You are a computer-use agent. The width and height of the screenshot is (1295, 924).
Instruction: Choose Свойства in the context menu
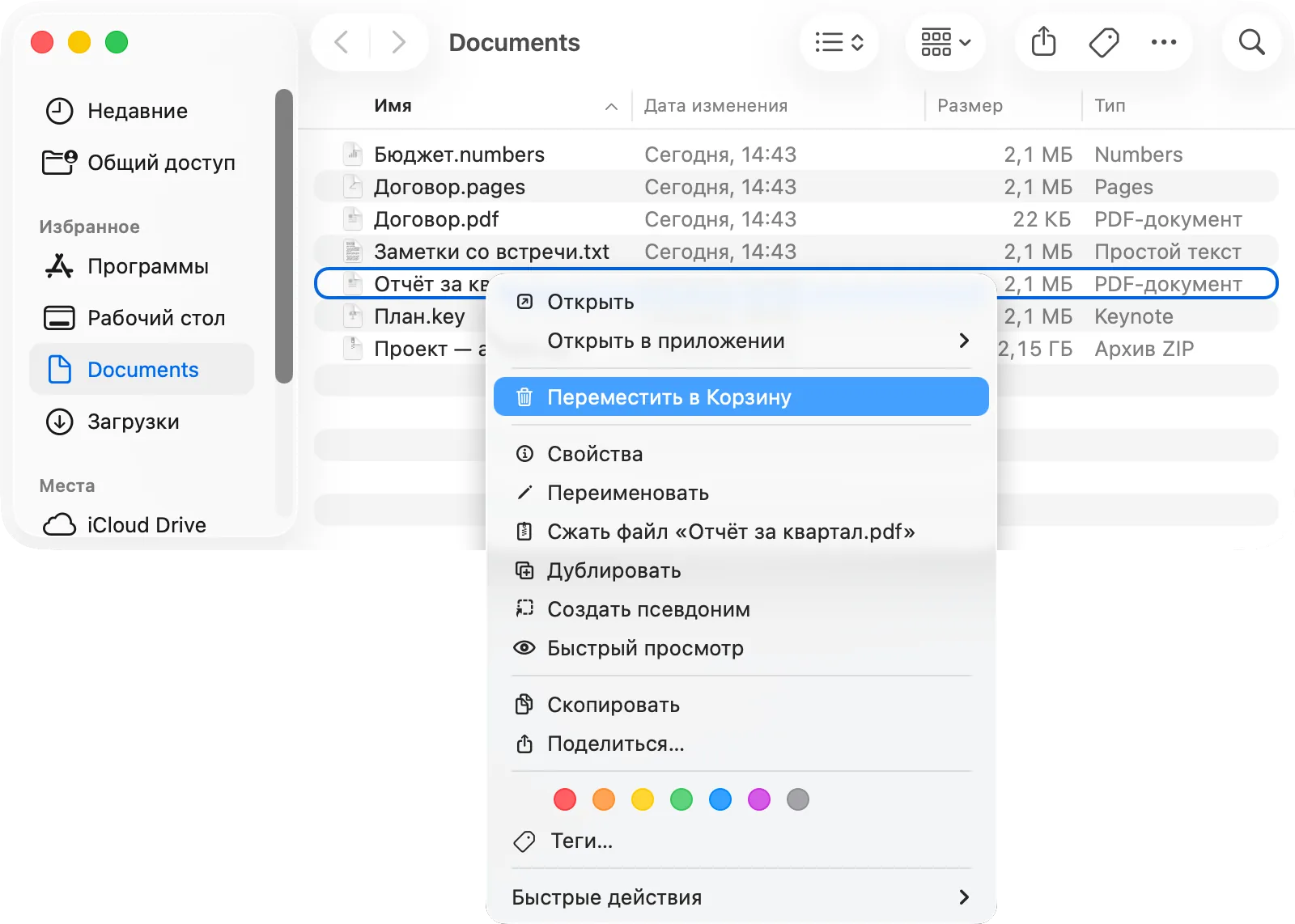[741, 454]
